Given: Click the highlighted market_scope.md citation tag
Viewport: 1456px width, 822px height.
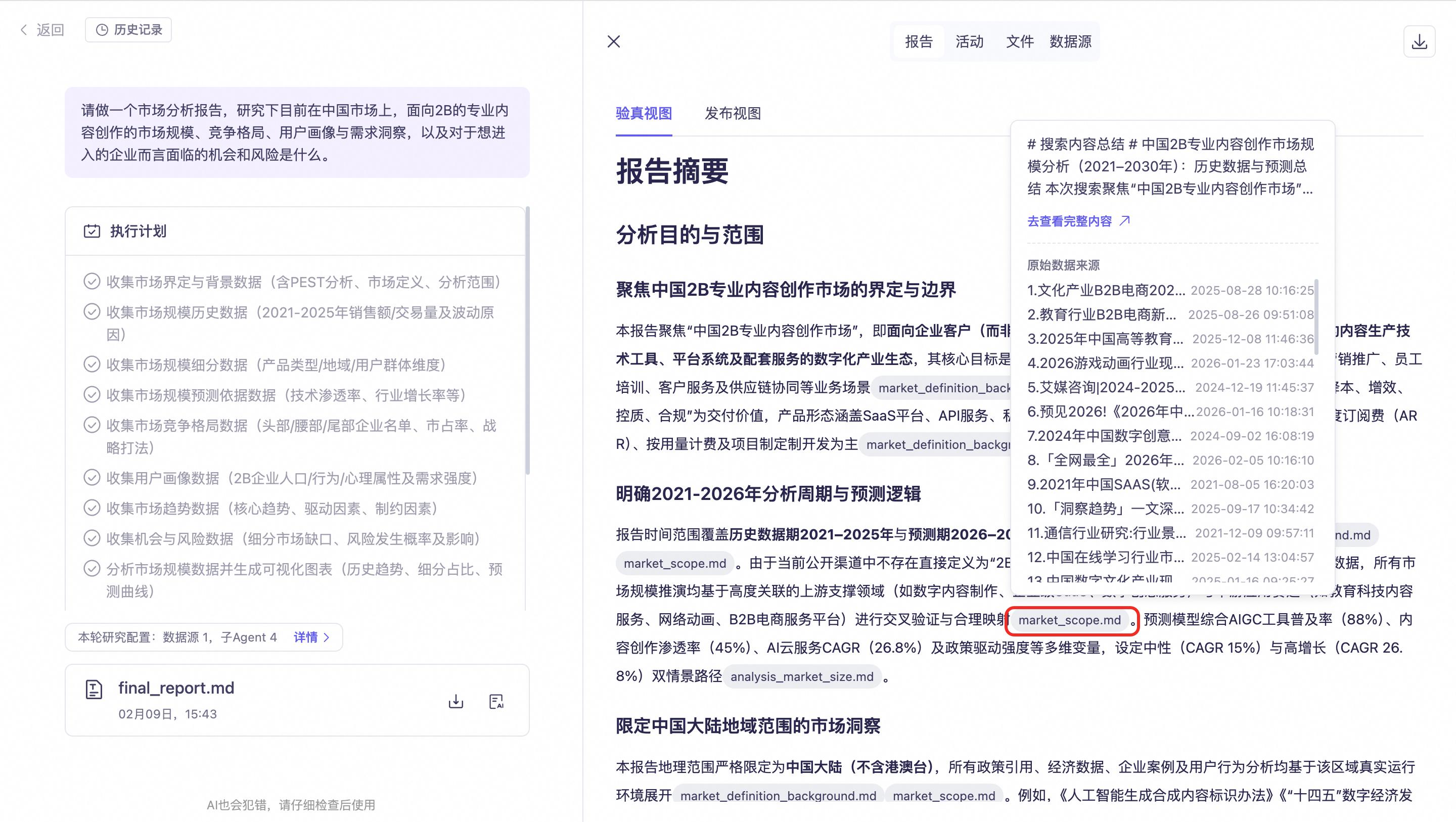Looking at the screenshot, I should coord(1069,620).
